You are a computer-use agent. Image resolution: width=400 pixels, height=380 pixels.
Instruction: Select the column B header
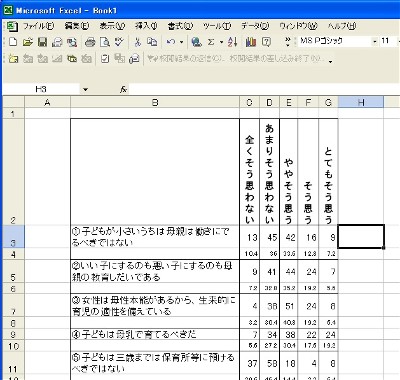(155, 102)
